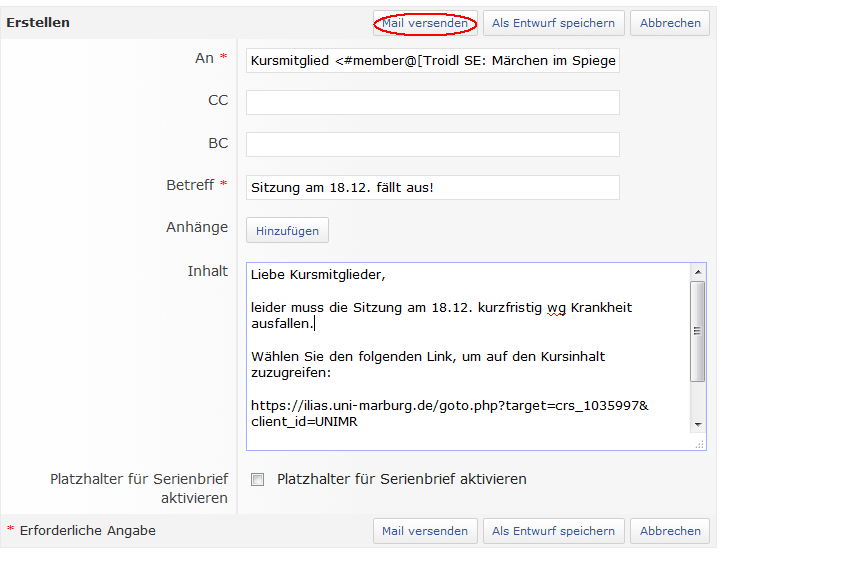This screenshot has width=865, height=563.
Task: Cancel using the footer Abbrechen button
Action: pos(669,531)
